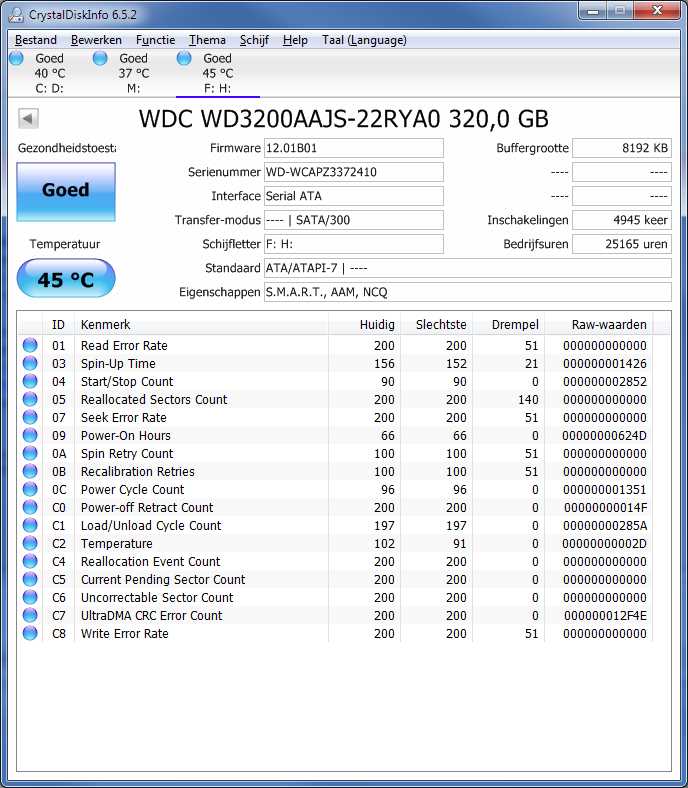The image size is (688, 788).
Task: Select the F: H: disk status orb
Action: pyautogui.click(x=184, y=58)
